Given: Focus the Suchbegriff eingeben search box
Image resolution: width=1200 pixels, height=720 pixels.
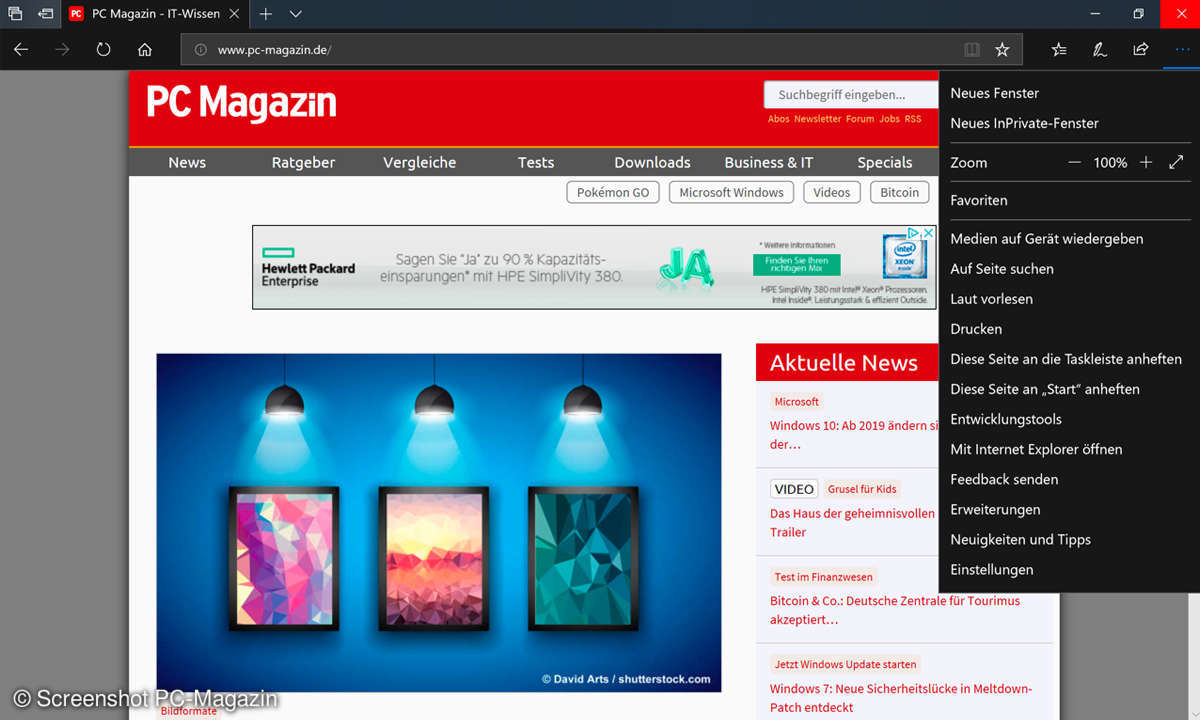Looking at the screenshot, I should point(851,95).
